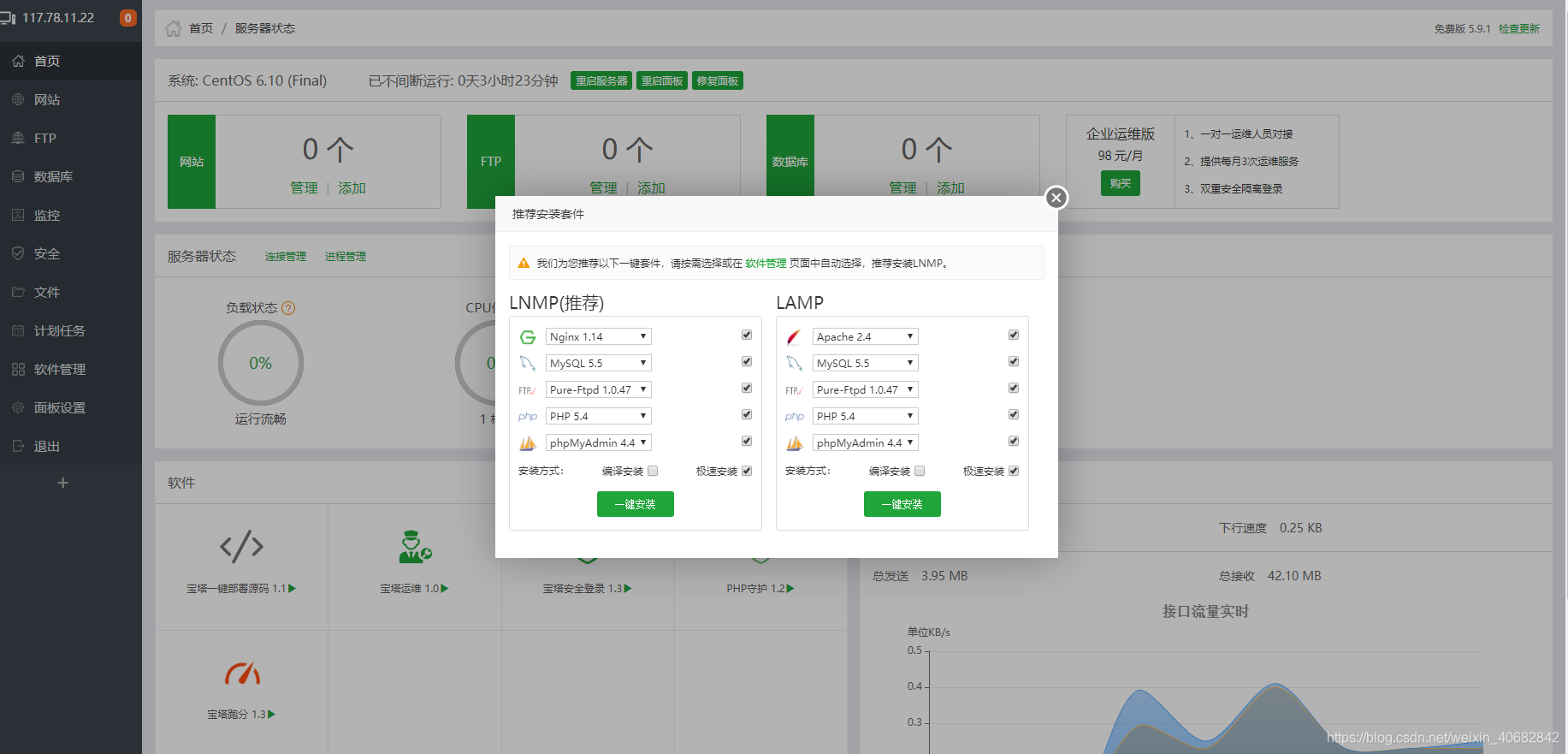Click the 连接管理 link
The width and height of the screenshot is (1568, 754).
click(286, 256)
